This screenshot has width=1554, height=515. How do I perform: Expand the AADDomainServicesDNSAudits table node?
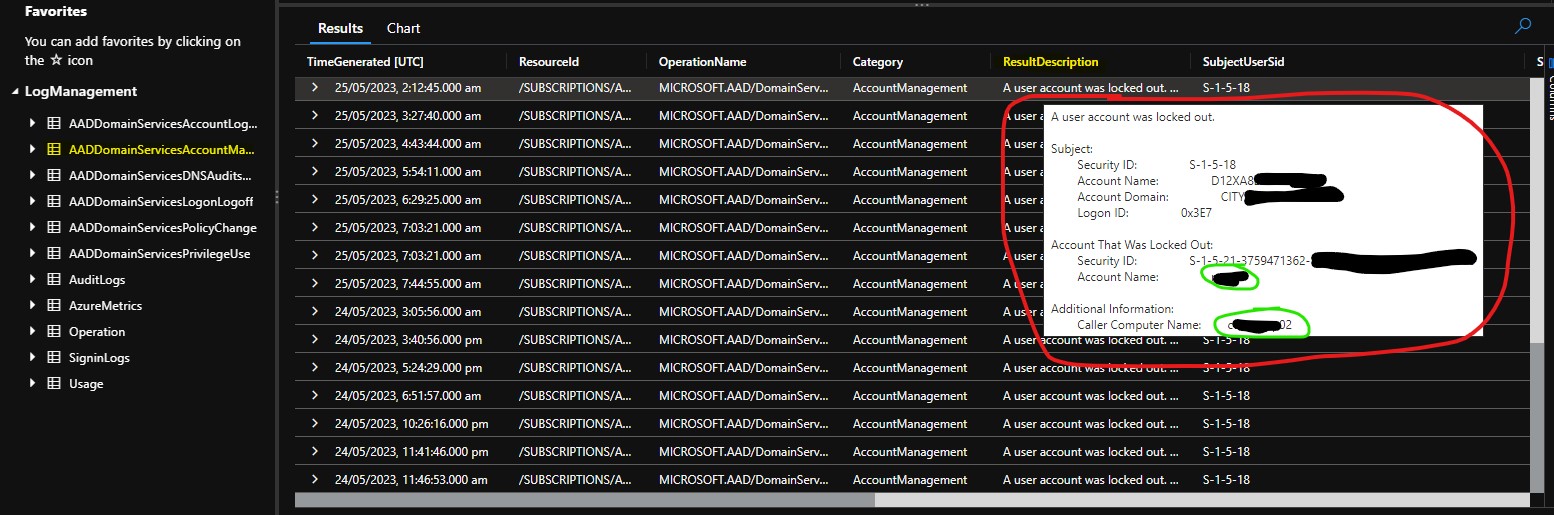coord(33,175)
